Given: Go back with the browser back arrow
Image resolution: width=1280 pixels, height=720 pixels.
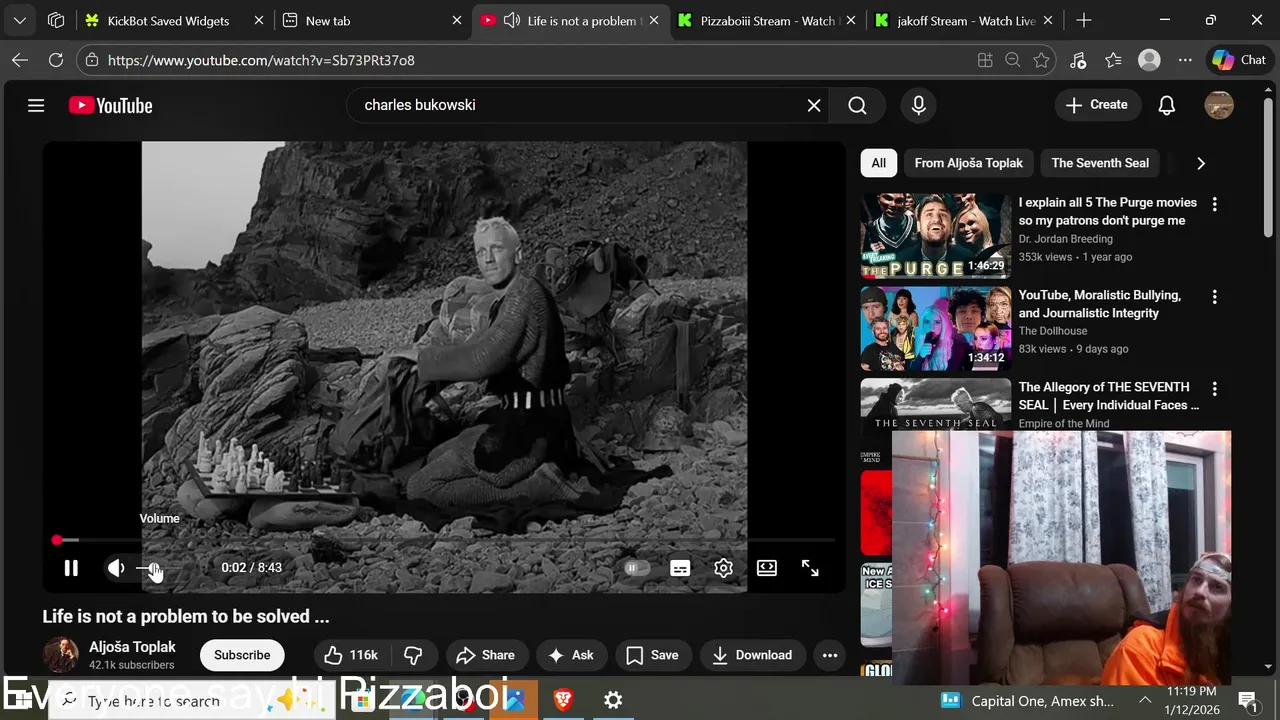Looking at the screenshot, I should pyautogui.click(x=20, y=60).
